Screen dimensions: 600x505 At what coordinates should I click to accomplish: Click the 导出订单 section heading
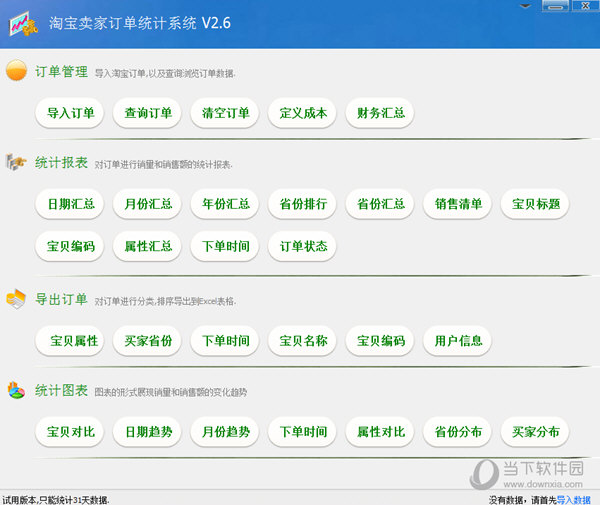point(62,299)
